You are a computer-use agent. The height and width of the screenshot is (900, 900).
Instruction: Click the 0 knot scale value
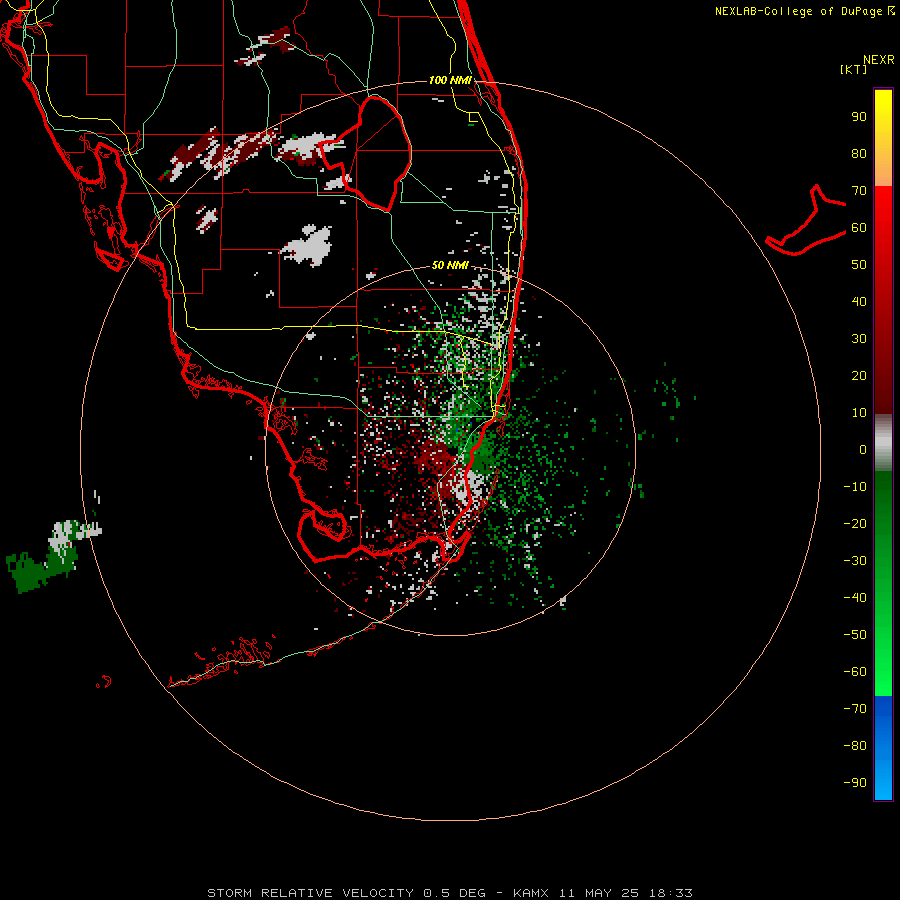click(863, 450)
